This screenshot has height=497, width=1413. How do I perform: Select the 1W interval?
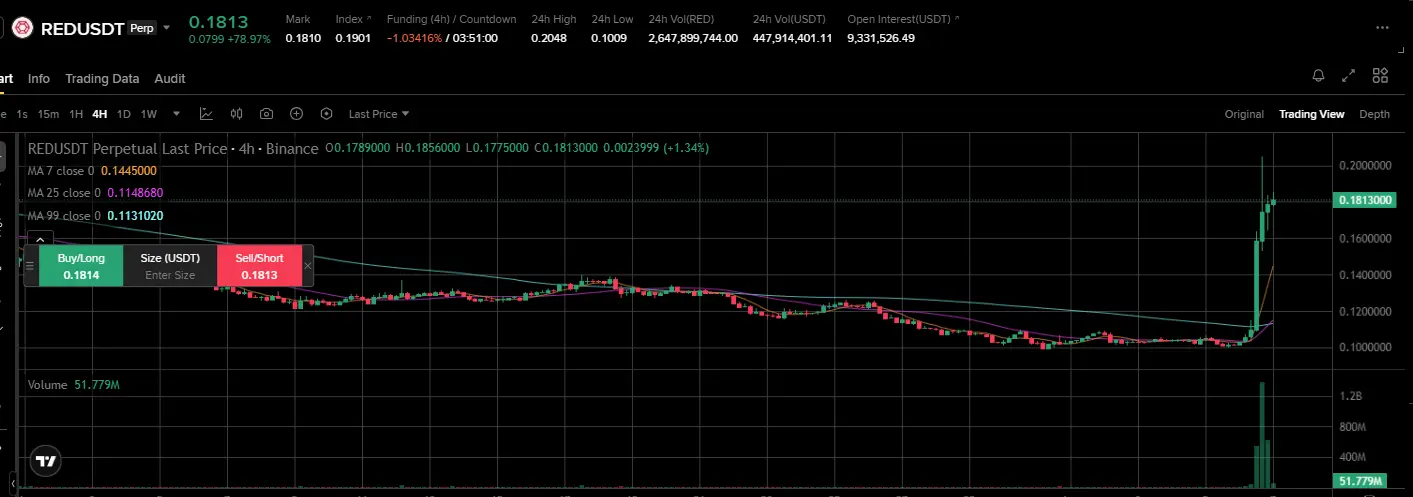pyautogui.click(x=149, y=114)
